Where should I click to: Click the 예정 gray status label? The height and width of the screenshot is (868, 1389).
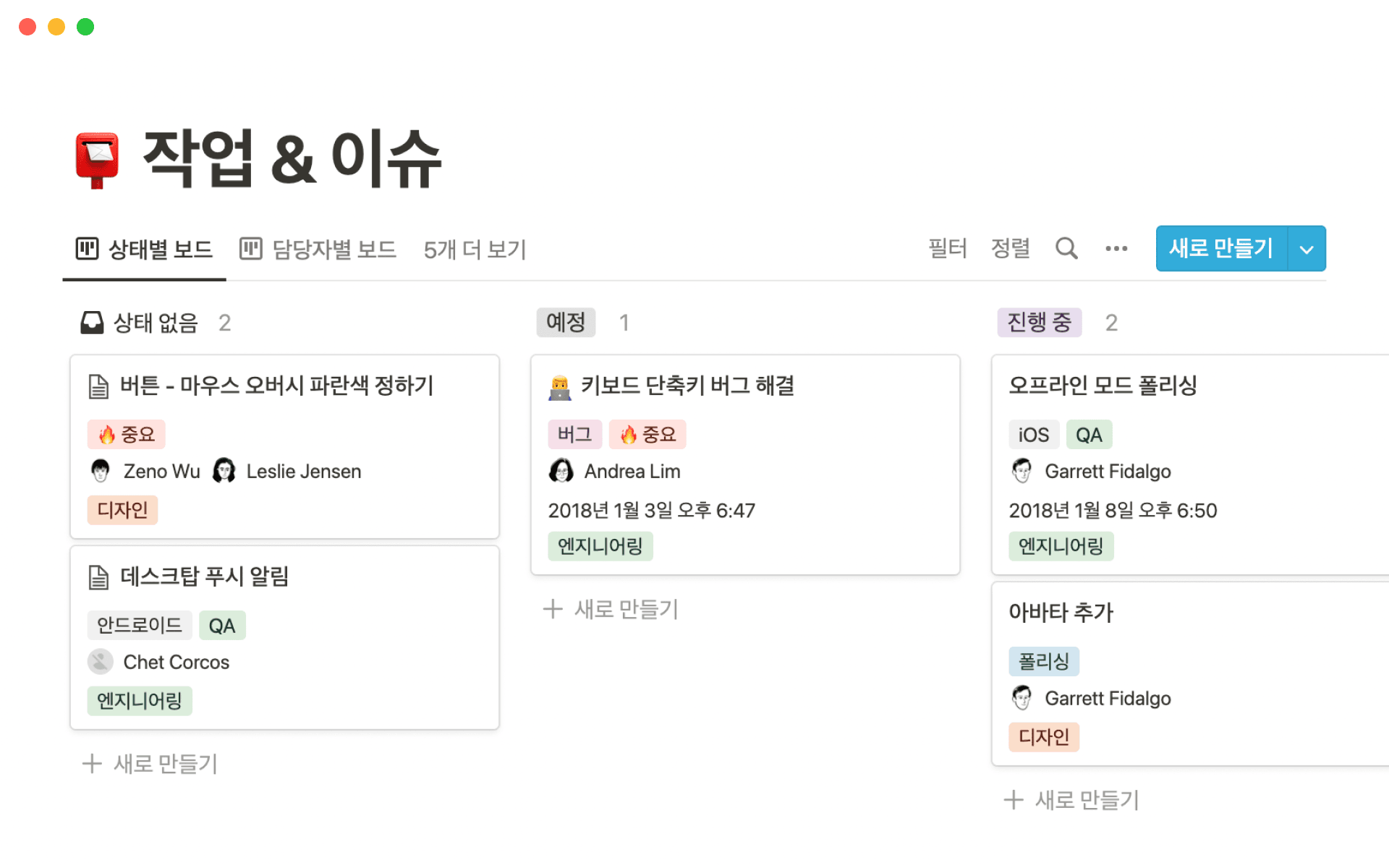566,323
